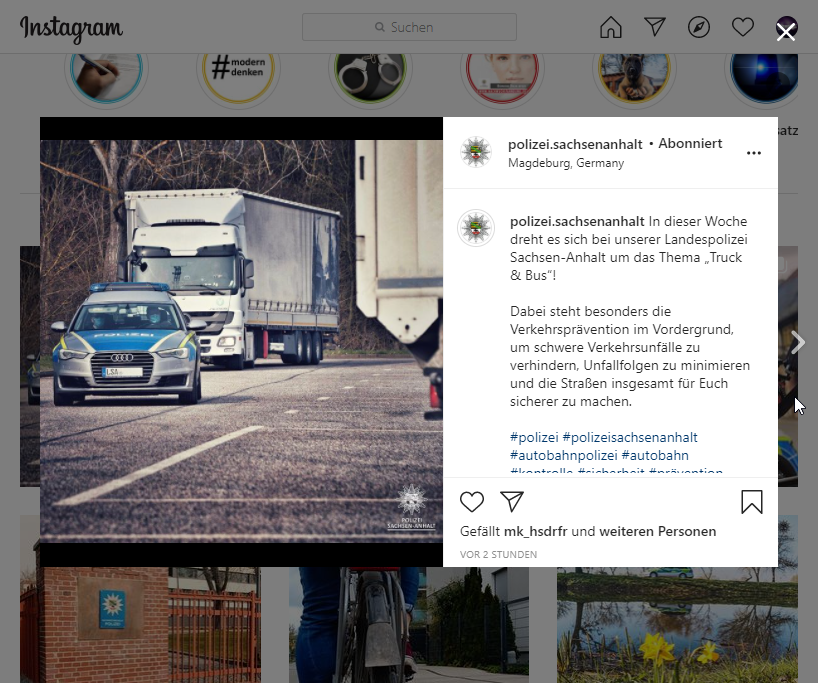Click the Abonniert following button
The height and width of the screenshot is (683, 818).
[x=690, y=144]
